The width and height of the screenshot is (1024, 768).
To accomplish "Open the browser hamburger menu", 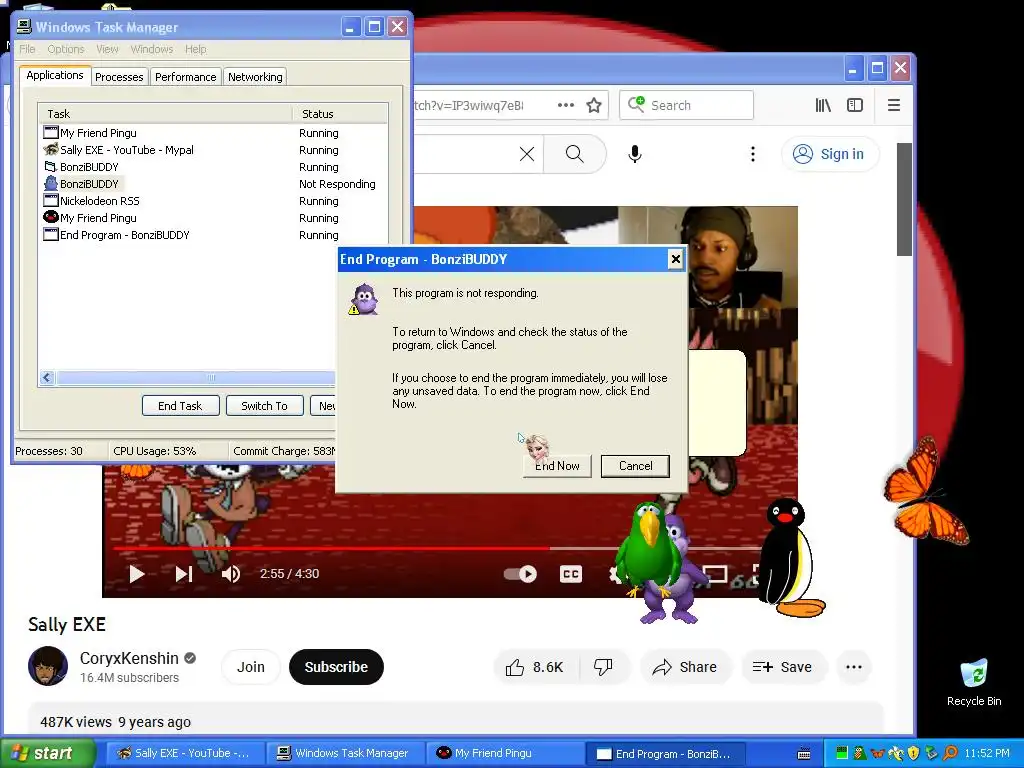I will click(894, 105).
